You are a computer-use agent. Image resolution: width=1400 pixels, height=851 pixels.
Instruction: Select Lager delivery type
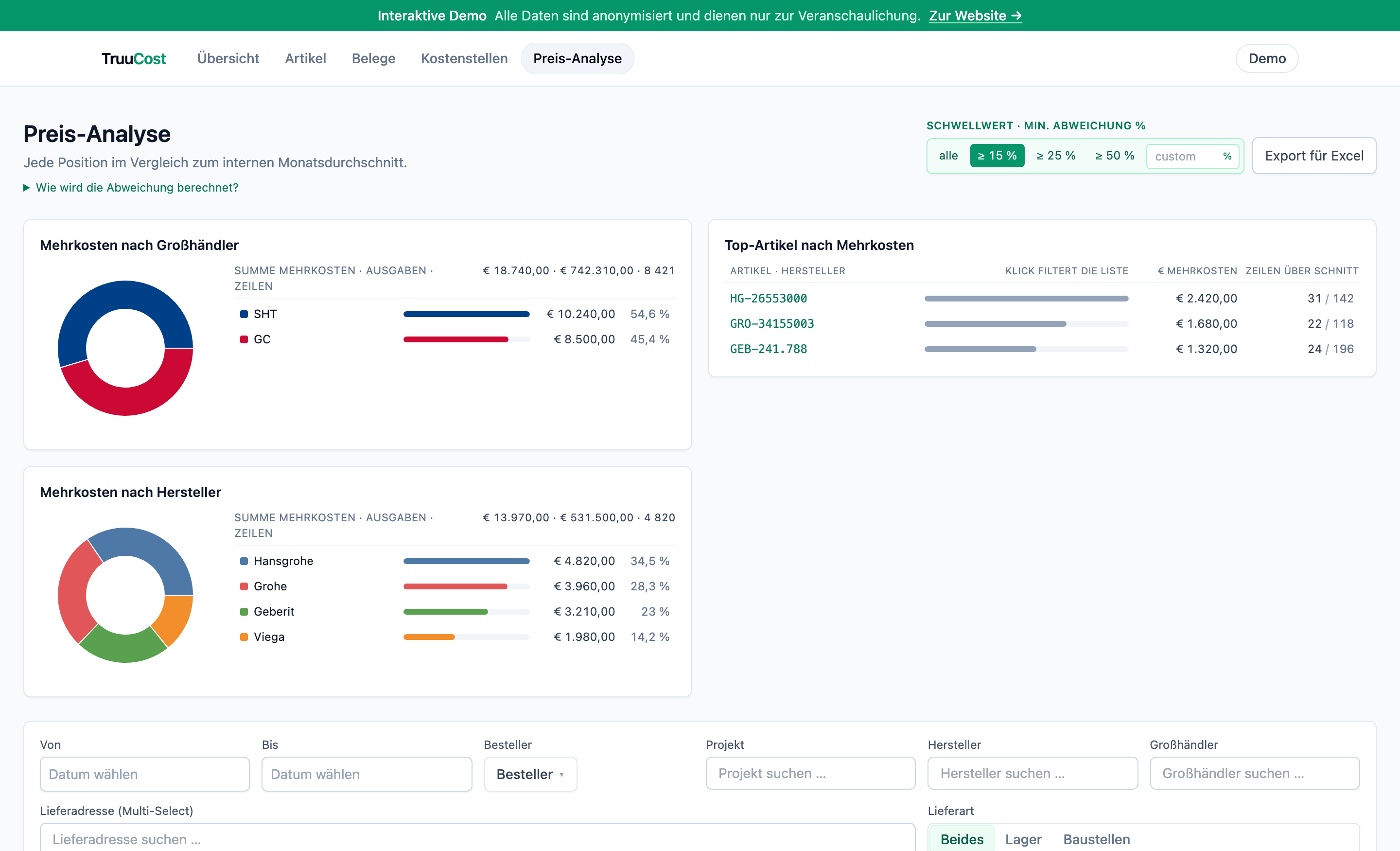(1023, 839)
